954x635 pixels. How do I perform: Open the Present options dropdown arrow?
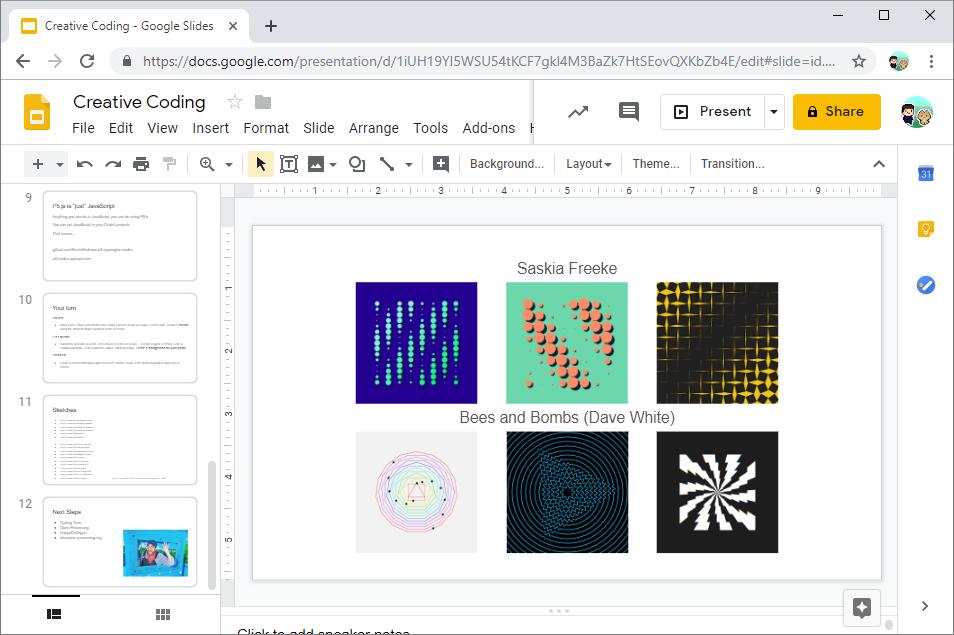774,111
